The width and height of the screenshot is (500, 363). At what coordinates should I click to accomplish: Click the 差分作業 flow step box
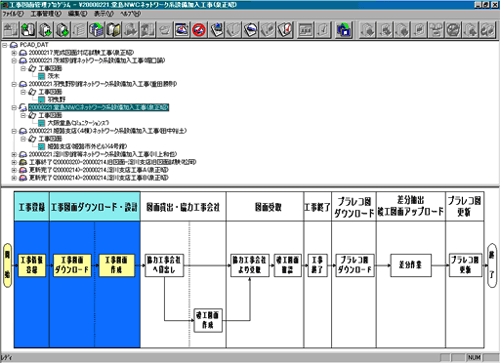(x=411, y=265)
